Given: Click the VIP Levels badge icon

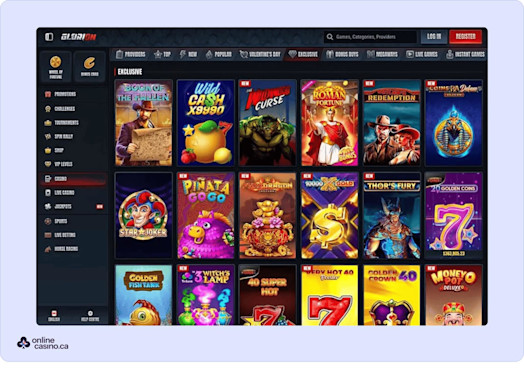Looking at the screenshot, I should 48,164.
